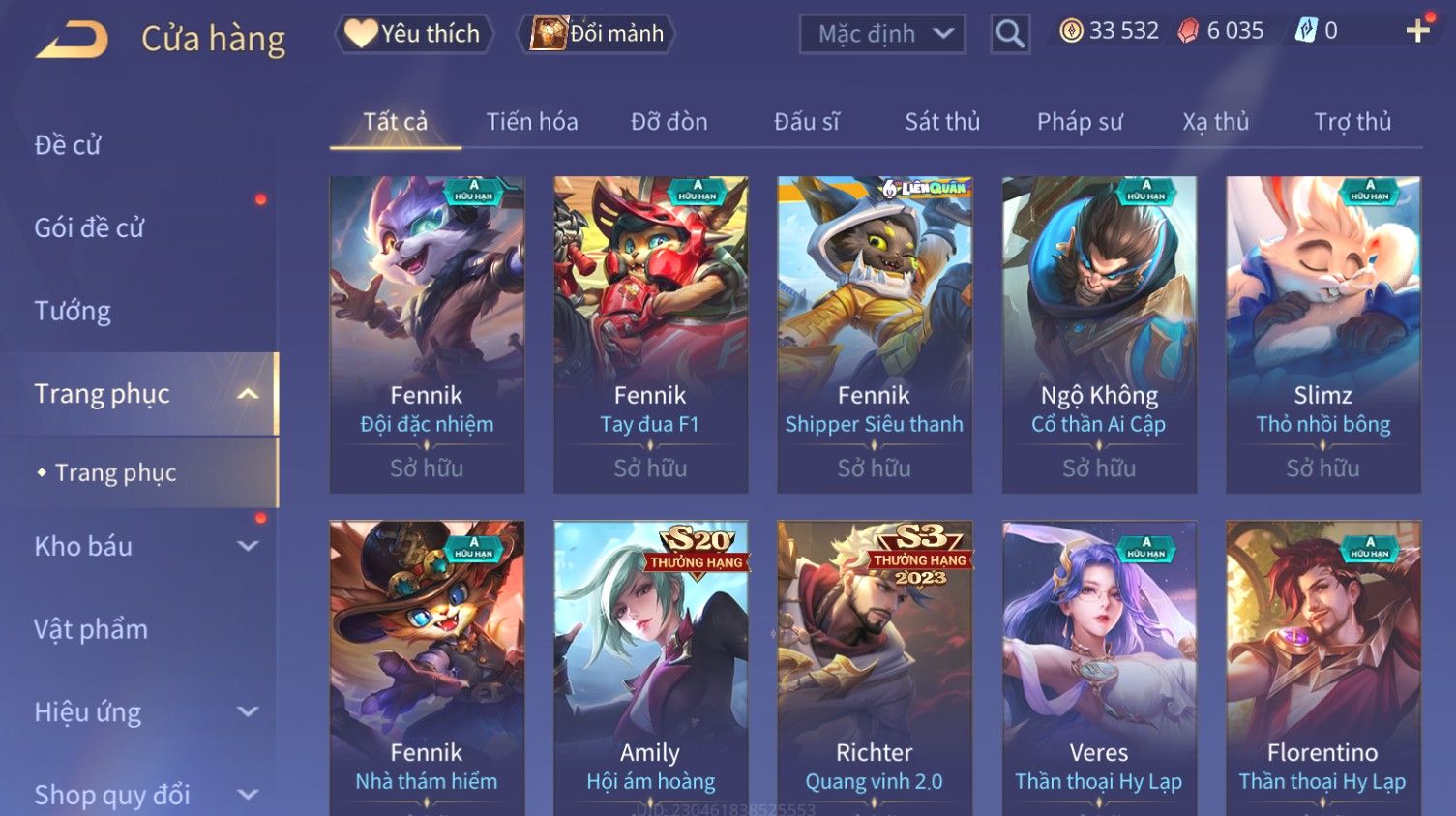The width and height of the screenshot is (1456, 816).
Task: Select Ngộ Không Cổ thần Ai Cập card
Action: coord(1099,334)
